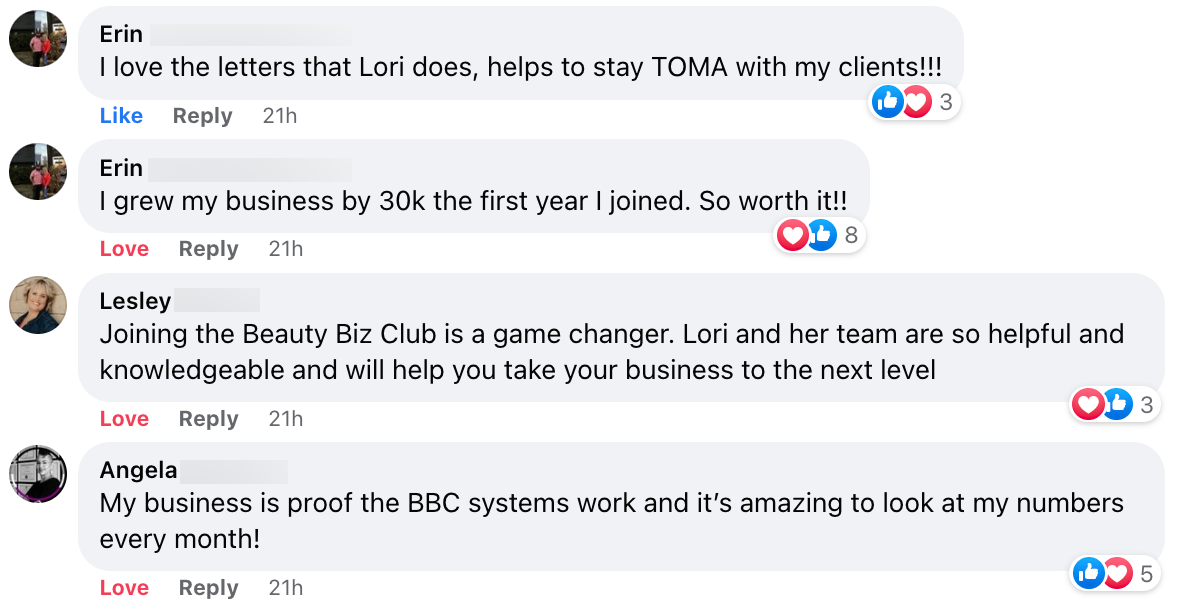Open the 21h timestamp on Angela's comment
The image size is (1200, 608).
tap(285, 588)
